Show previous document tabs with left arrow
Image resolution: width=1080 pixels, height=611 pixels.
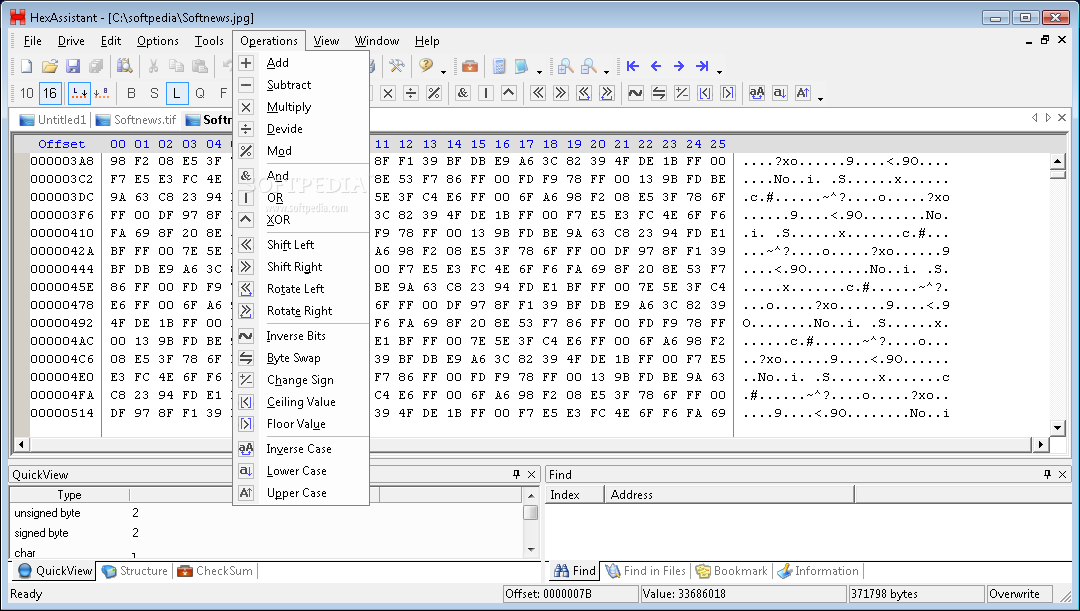[1035, 118]
